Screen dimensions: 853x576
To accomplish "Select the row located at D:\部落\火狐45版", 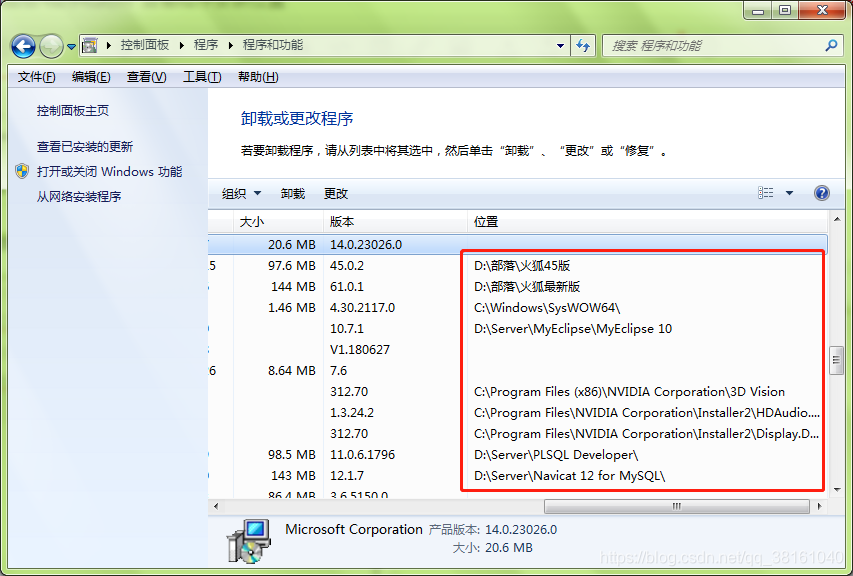I will [x=517, y=266].
